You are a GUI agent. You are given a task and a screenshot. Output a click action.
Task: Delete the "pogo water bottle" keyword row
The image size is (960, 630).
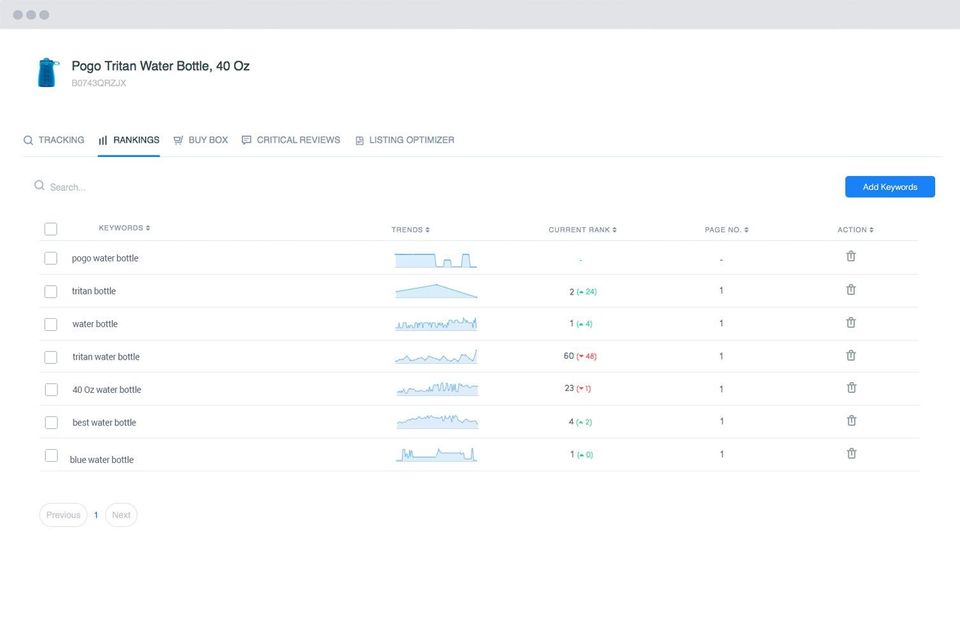pos(851,256)
